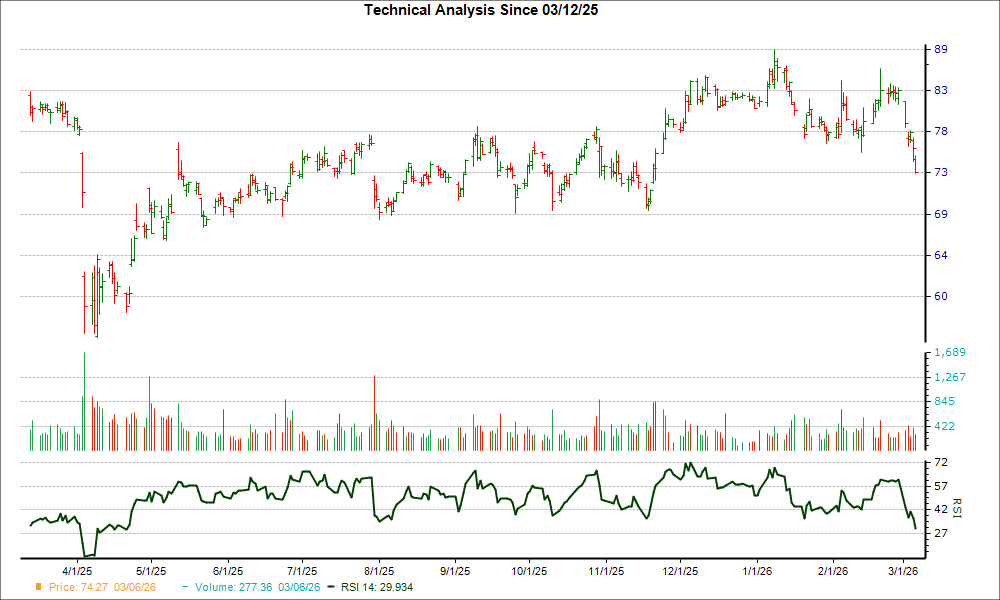The width and height of the screenshot is (1000, 600).
Task: Toggle the RSI 14 series in the legend
Action: (375, 588)
